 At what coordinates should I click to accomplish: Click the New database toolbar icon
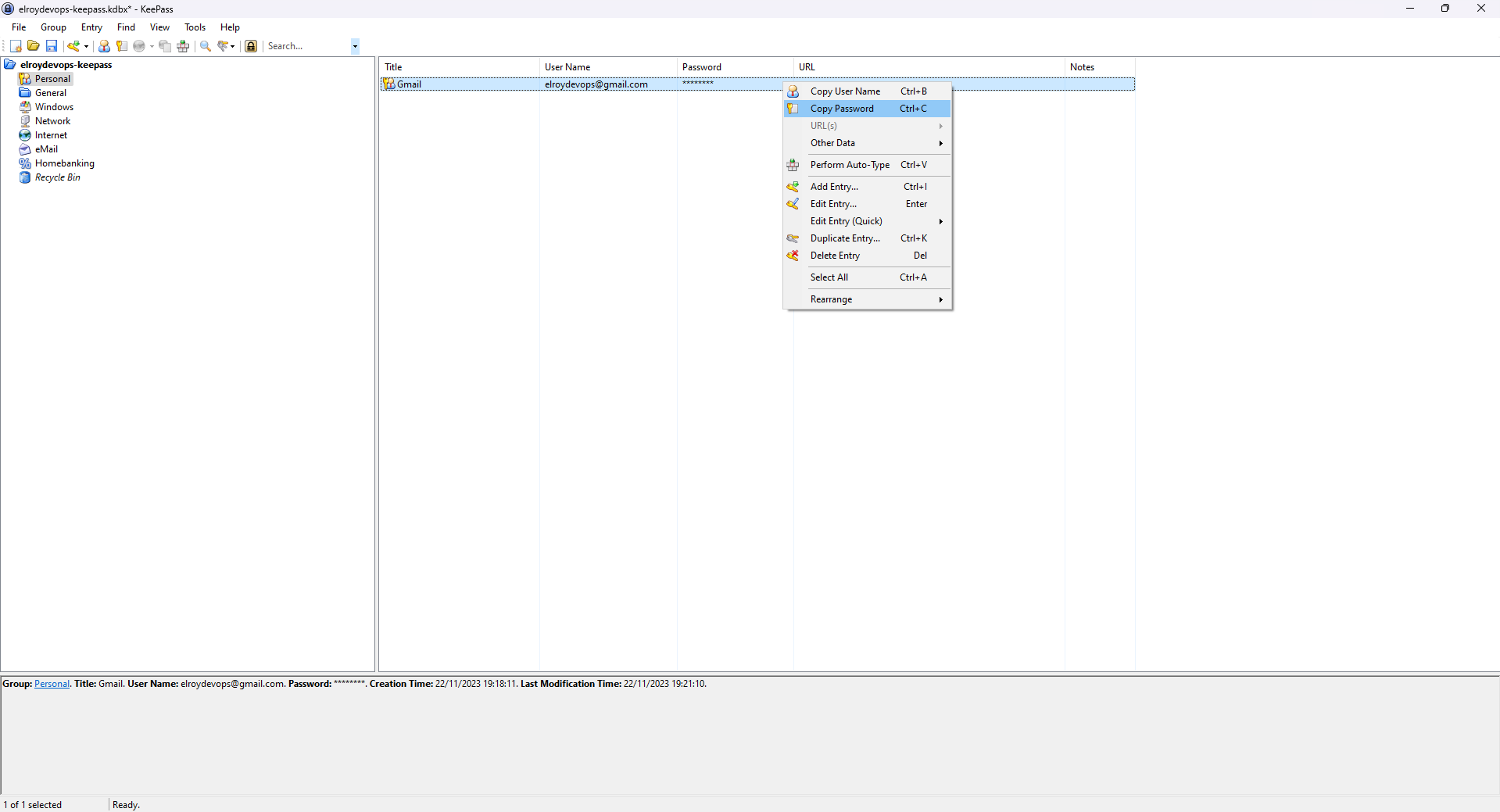click(16, 46)
